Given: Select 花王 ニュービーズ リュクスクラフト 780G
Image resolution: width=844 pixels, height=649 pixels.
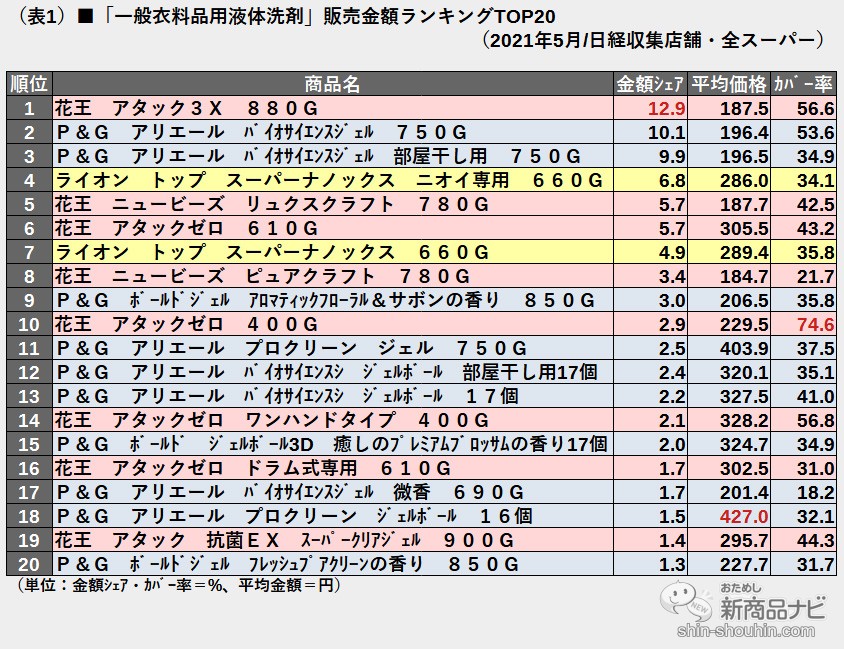Looking at the screenshot, I should (332, 204).
